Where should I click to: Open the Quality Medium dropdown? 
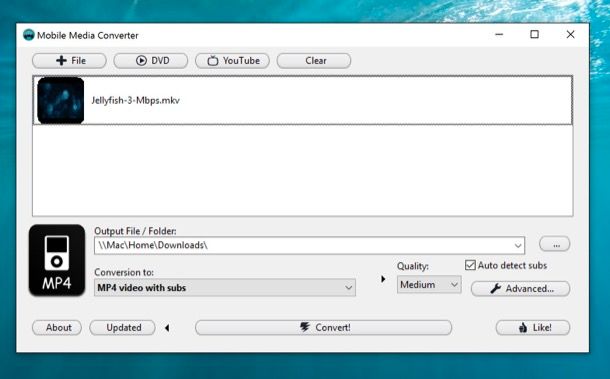pos(429,285)
